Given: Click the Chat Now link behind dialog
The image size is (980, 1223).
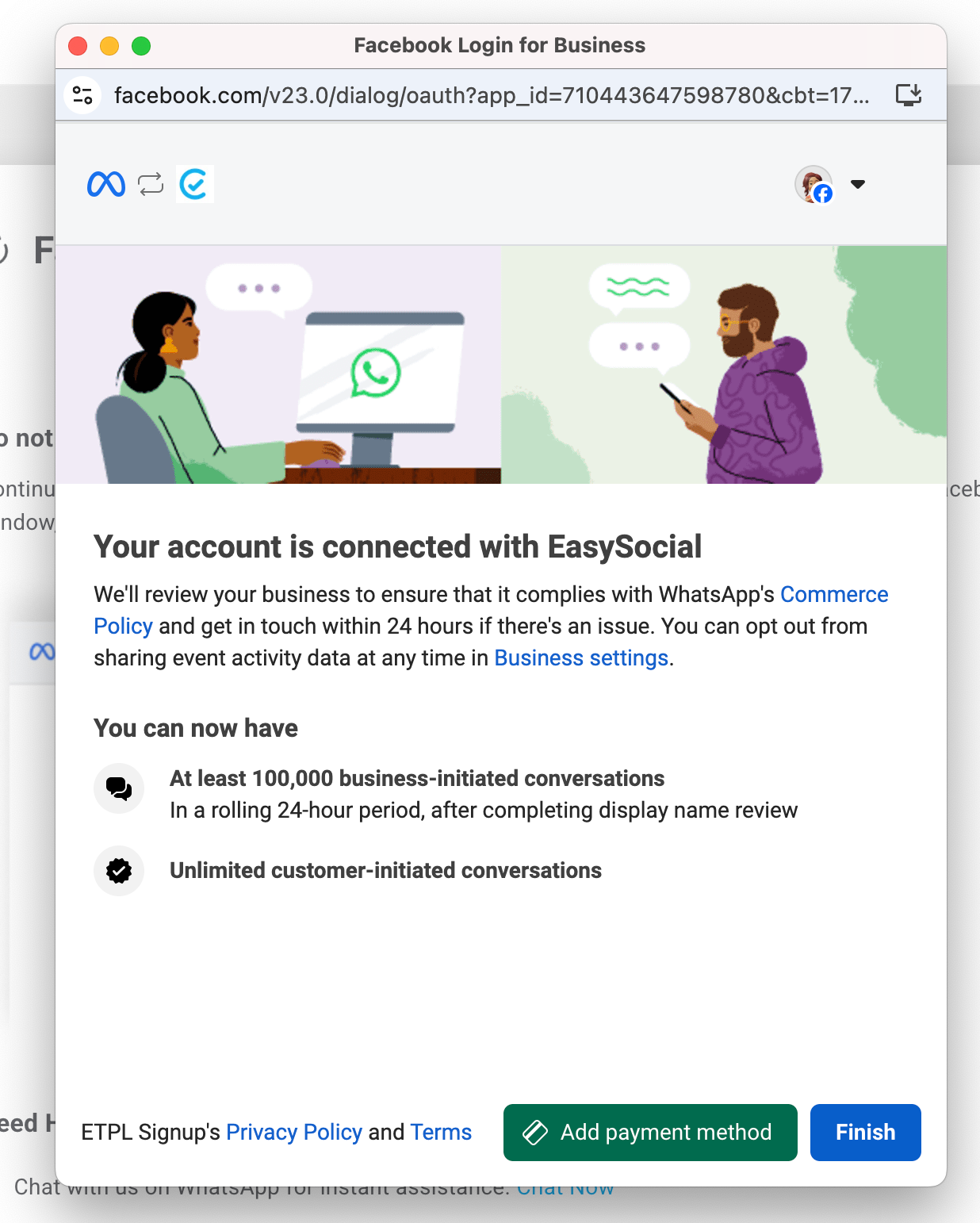Looking at the screenshot, I should 565,1188.
